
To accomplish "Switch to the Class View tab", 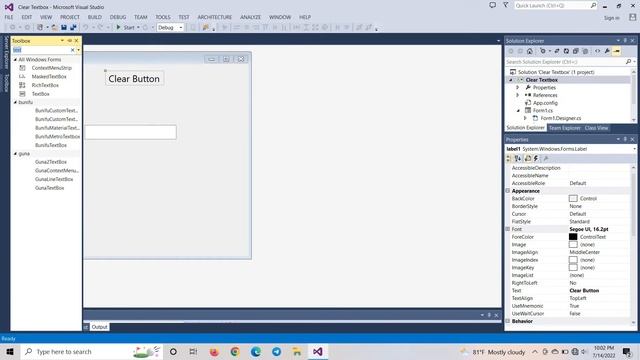I will [596, 128].
